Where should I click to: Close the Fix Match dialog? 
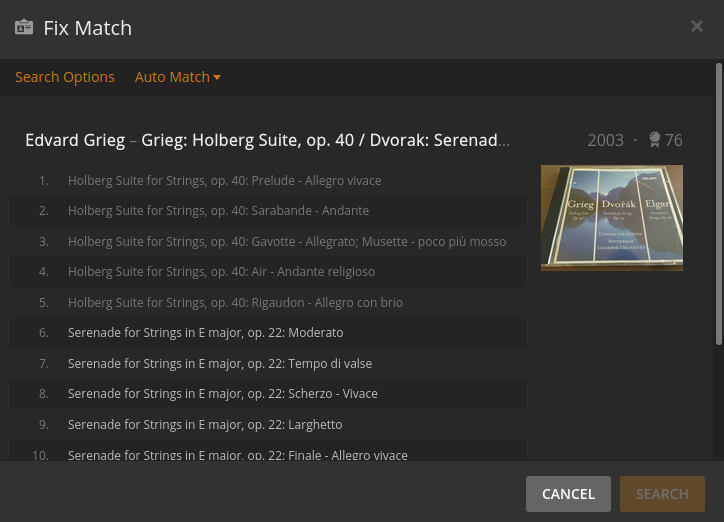697,26
